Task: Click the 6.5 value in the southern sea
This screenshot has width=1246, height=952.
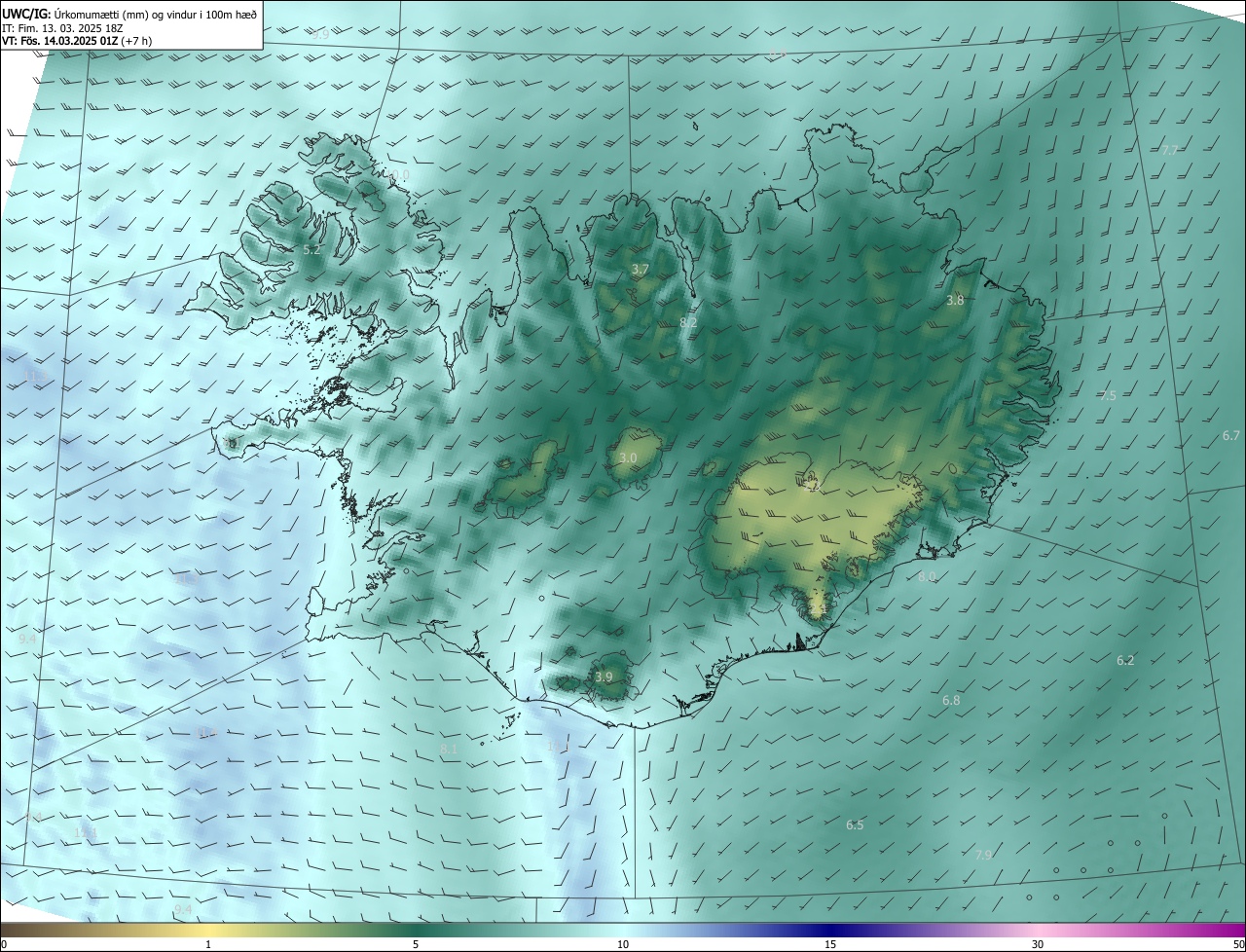Action: 855,824
